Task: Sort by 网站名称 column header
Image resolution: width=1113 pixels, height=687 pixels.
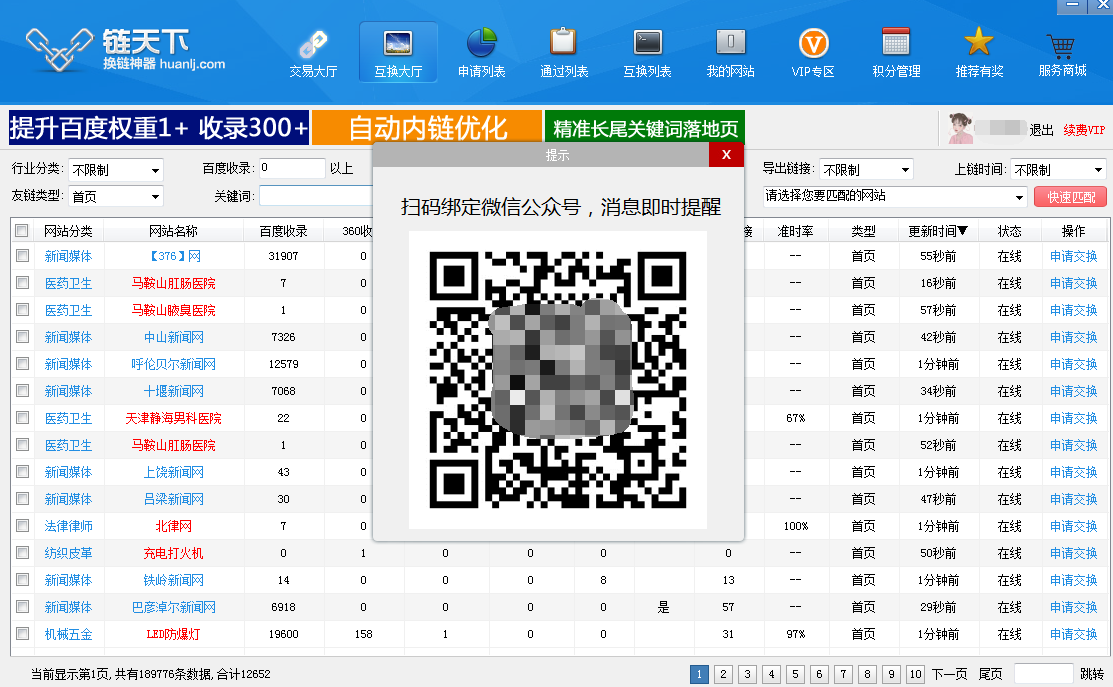Action: 173,231
